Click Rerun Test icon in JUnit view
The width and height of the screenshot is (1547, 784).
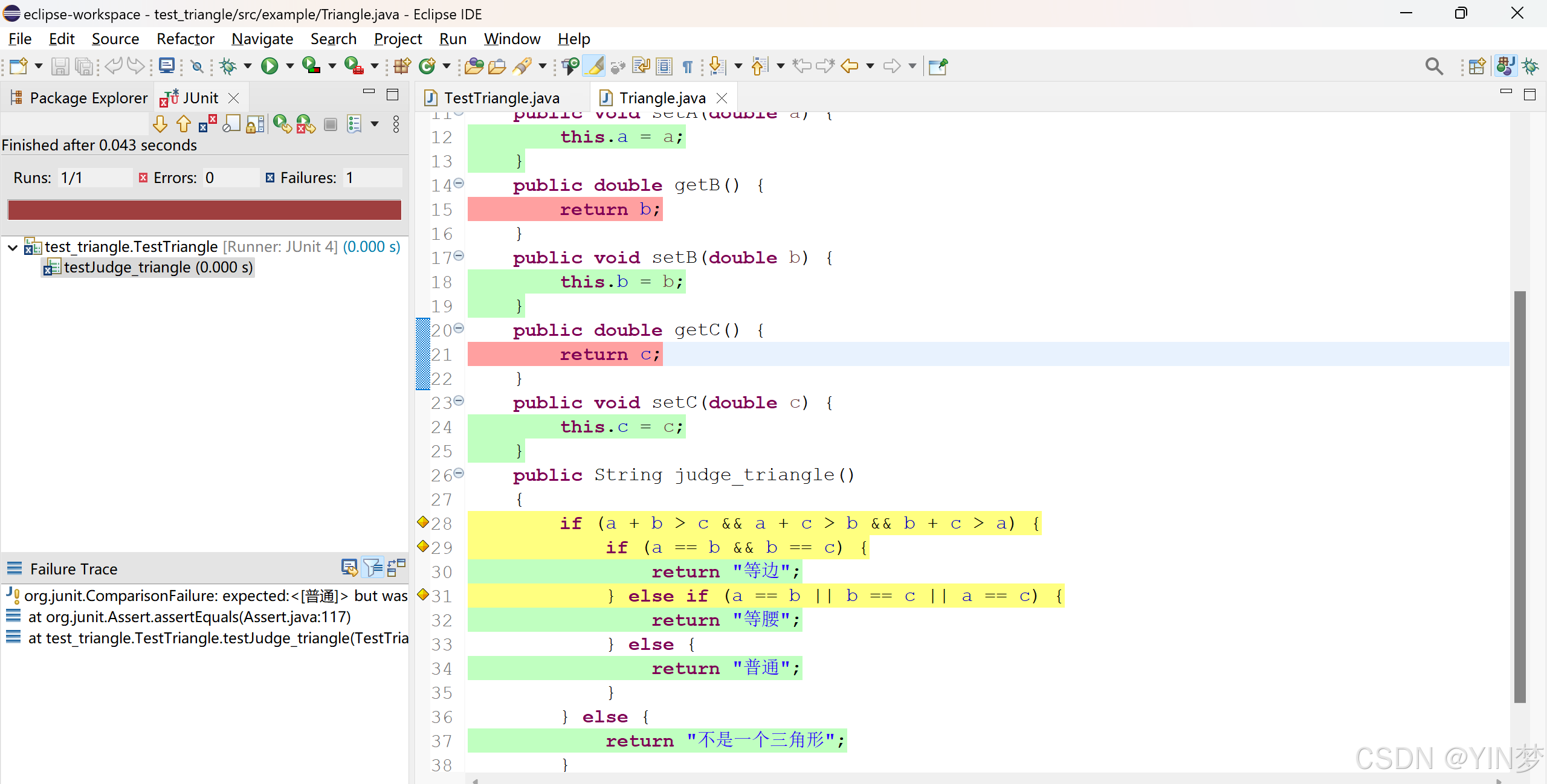[x=282, y=124]
